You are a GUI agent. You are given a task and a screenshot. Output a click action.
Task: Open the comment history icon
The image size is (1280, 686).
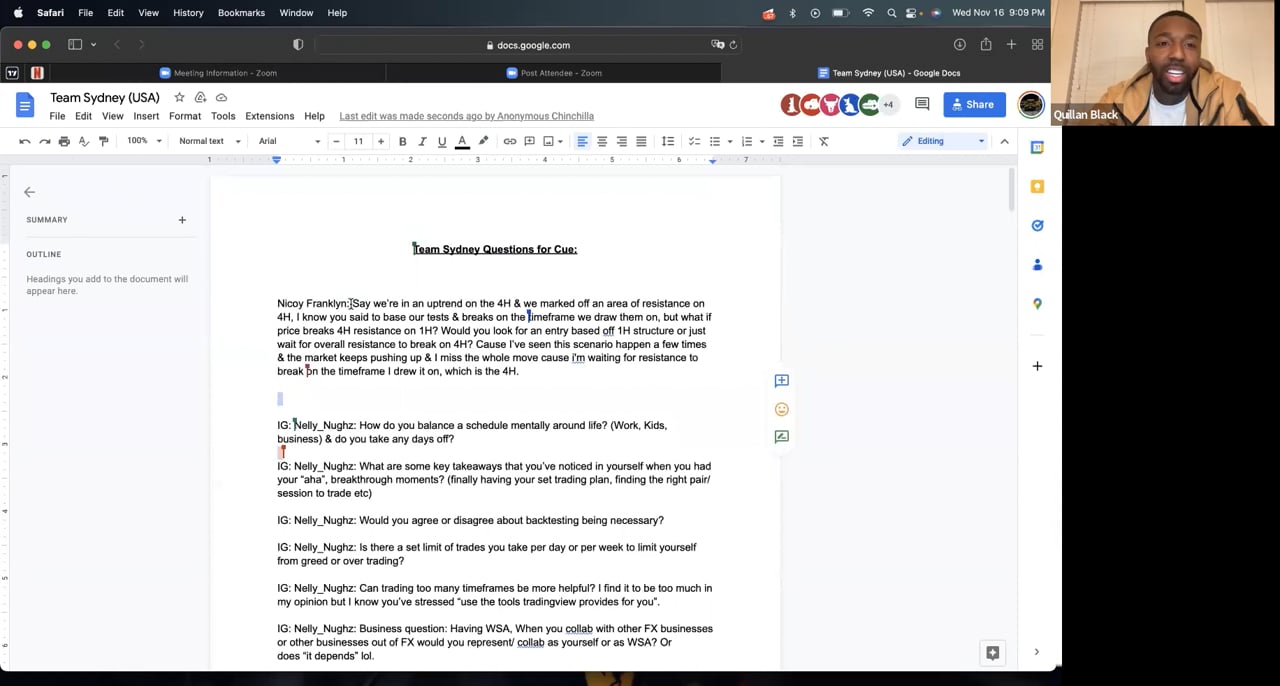[922, 104]
